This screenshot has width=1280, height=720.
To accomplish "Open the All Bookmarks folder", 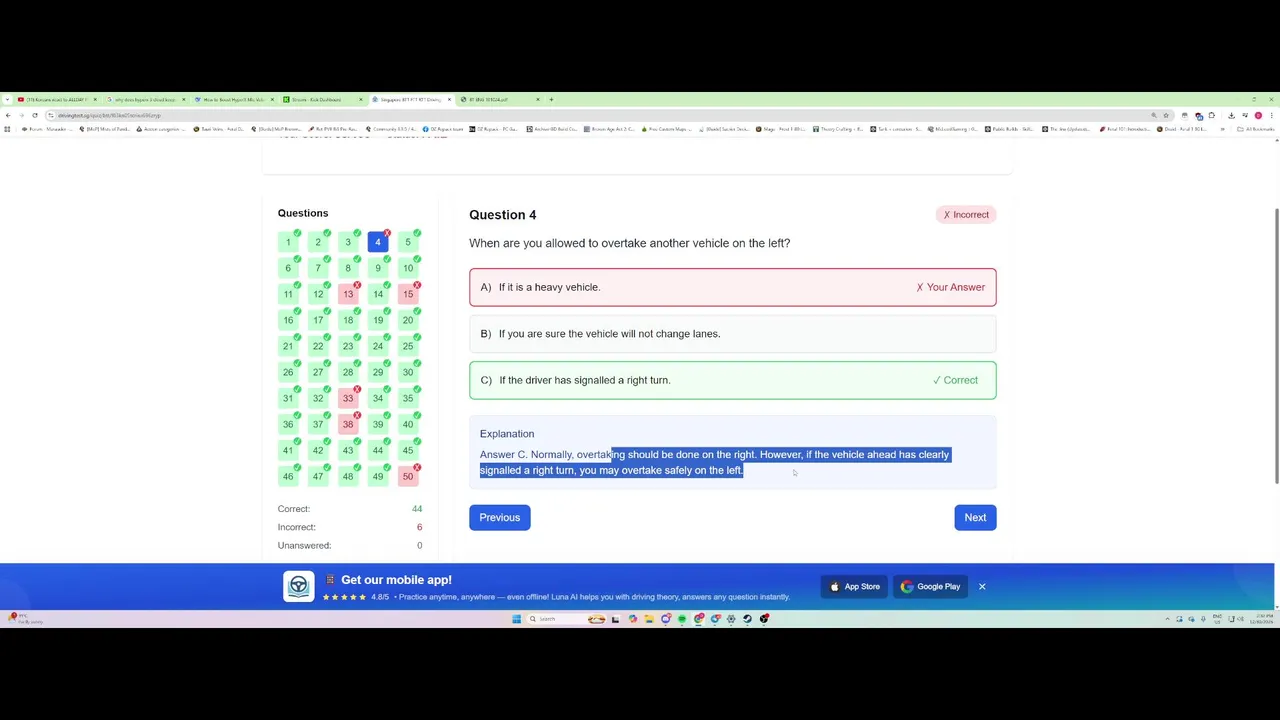I will [1258, 129].
